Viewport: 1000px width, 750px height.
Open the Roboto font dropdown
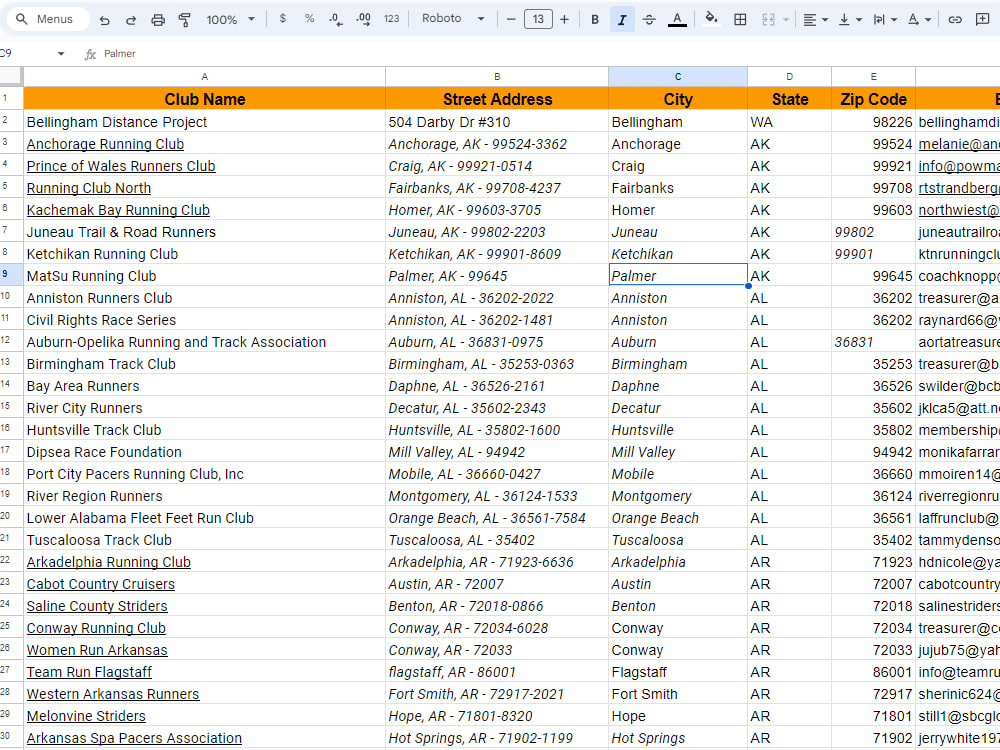(x=453, y=18)
